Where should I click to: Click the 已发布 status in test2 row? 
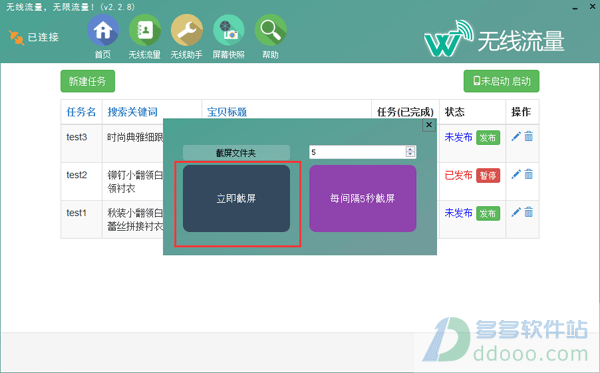click(x=458, y=175)
